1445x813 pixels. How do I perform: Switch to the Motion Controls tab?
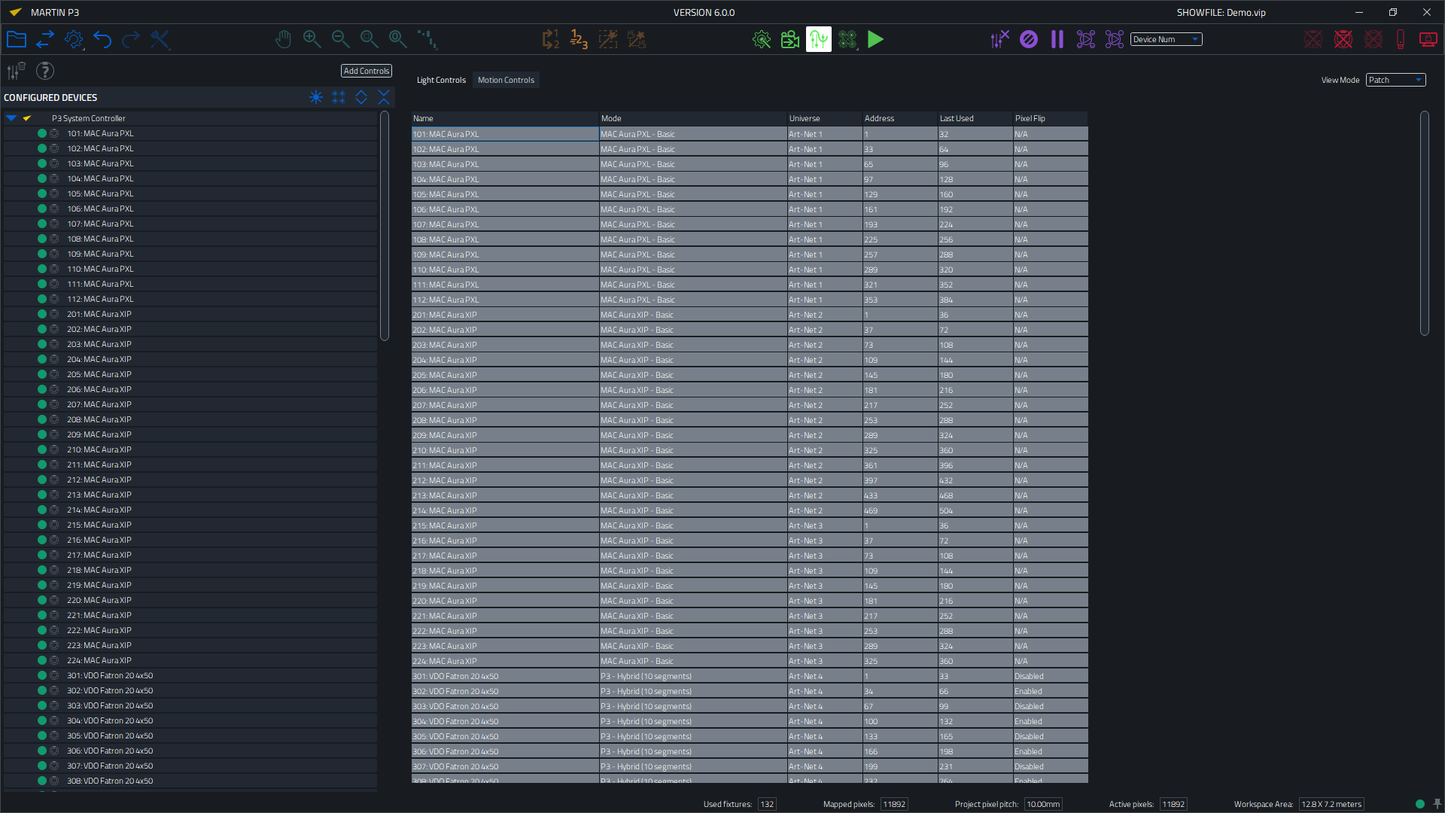point(506,80)
